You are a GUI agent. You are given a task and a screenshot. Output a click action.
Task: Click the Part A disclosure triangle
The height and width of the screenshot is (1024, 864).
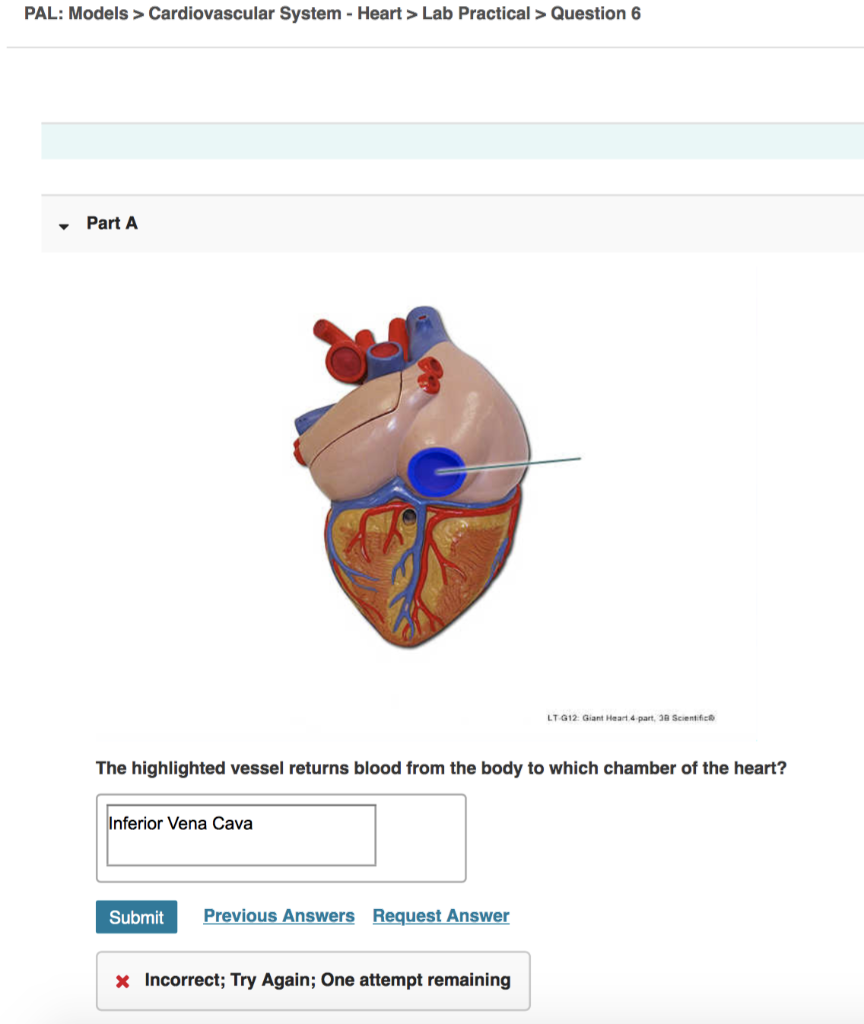pos(64,226)
